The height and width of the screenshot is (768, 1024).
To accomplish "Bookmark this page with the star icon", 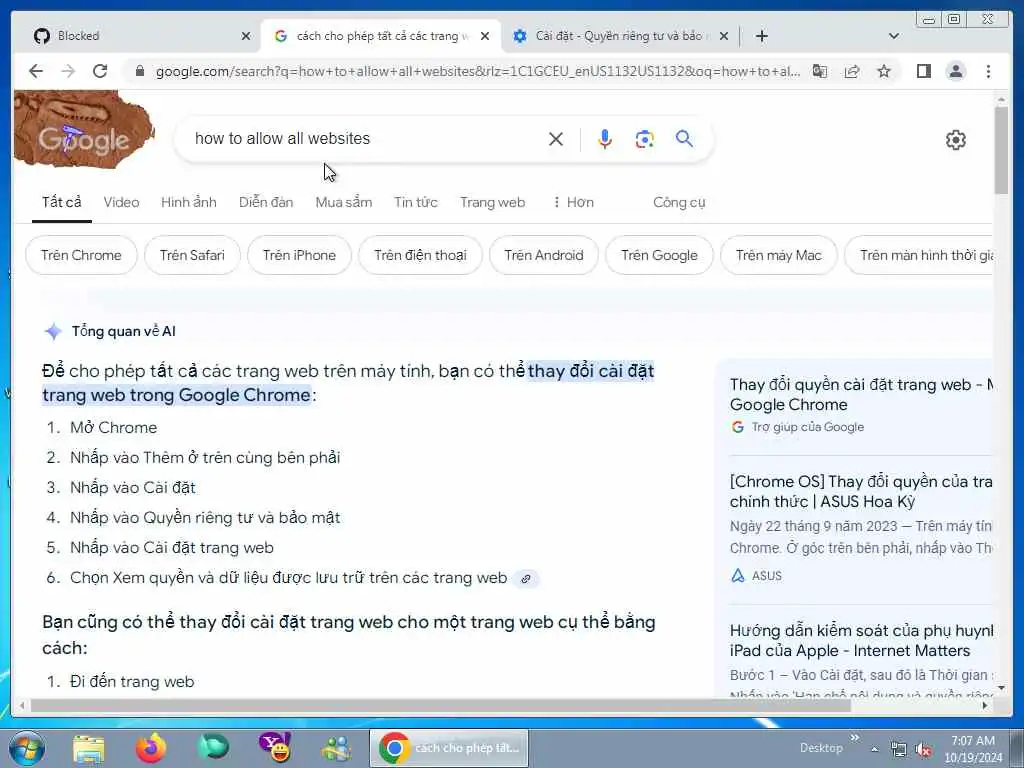I will tap(884, 71).
